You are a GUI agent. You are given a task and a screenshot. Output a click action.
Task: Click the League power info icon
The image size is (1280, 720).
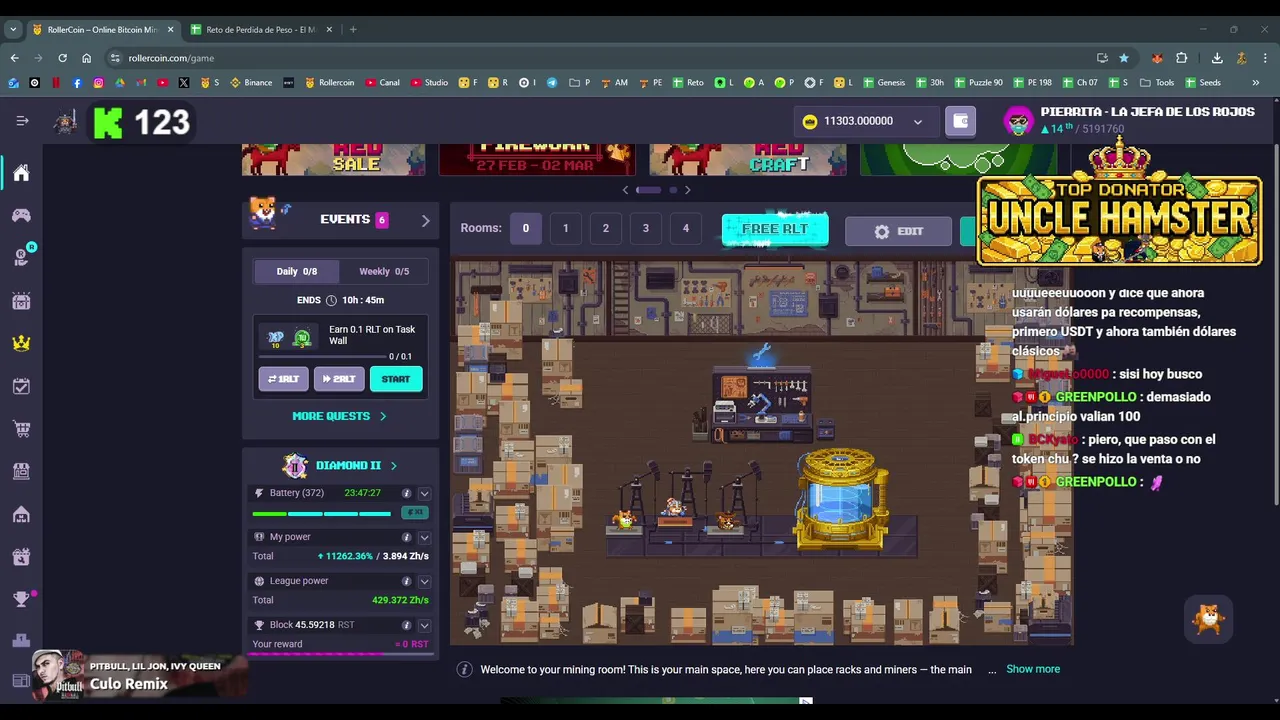(406, 581)
